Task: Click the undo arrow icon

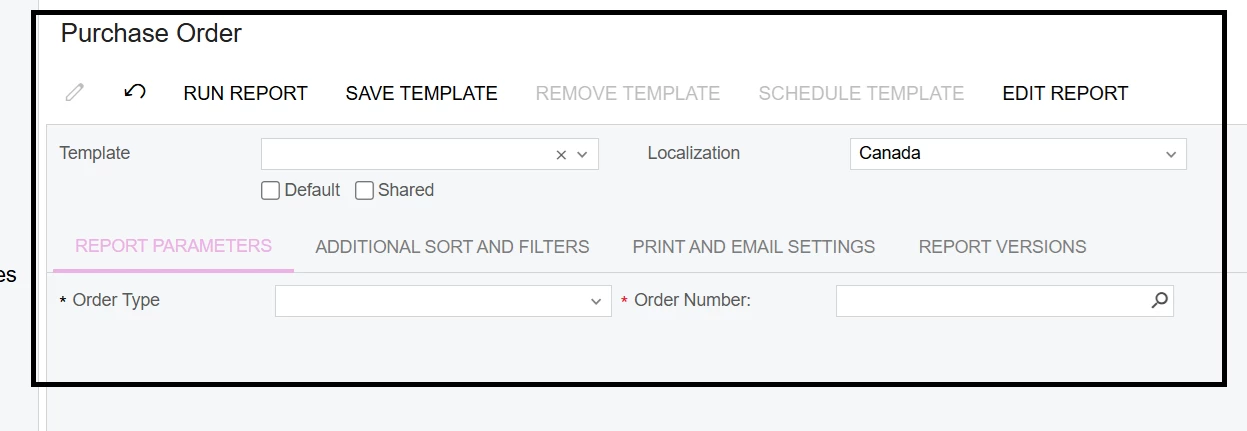Action: tap(135, 92)
